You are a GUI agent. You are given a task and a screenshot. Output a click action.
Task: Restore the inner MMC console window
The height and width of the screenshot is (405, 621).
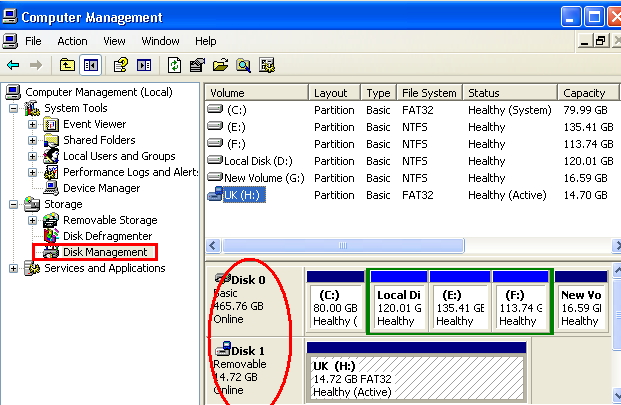[600, 41]
